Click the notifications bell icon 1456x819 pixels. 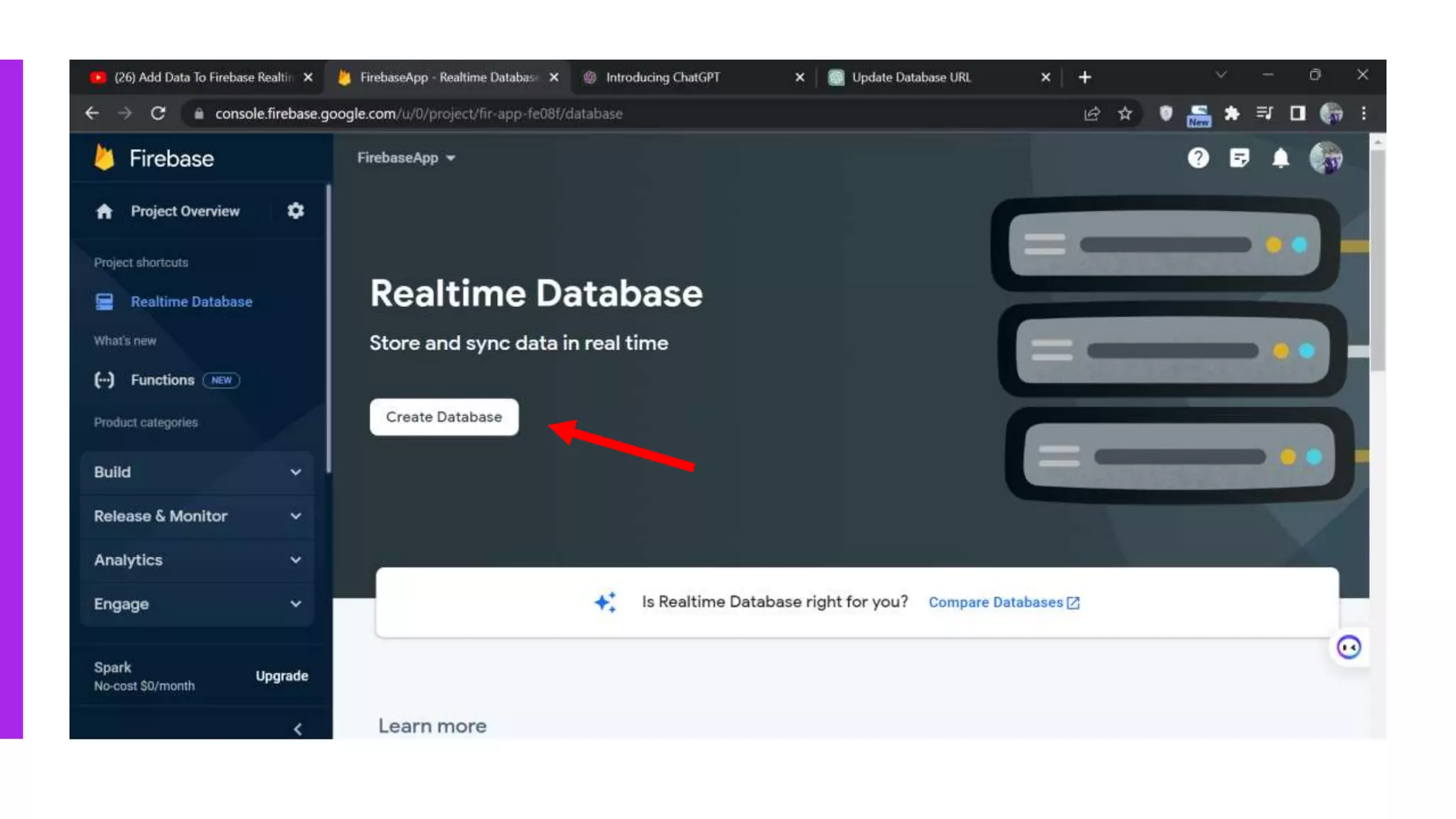pyautogui.click(x=1280, y=158)
